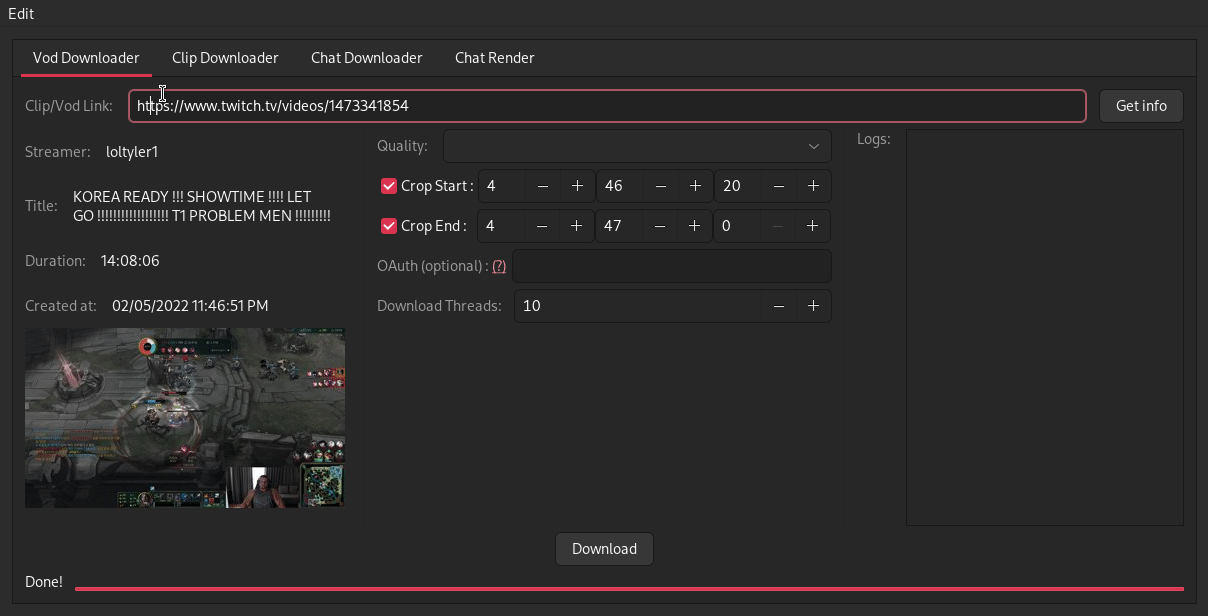
Task: Increase Download Threads with plus button
Action: tap(813, 306)
